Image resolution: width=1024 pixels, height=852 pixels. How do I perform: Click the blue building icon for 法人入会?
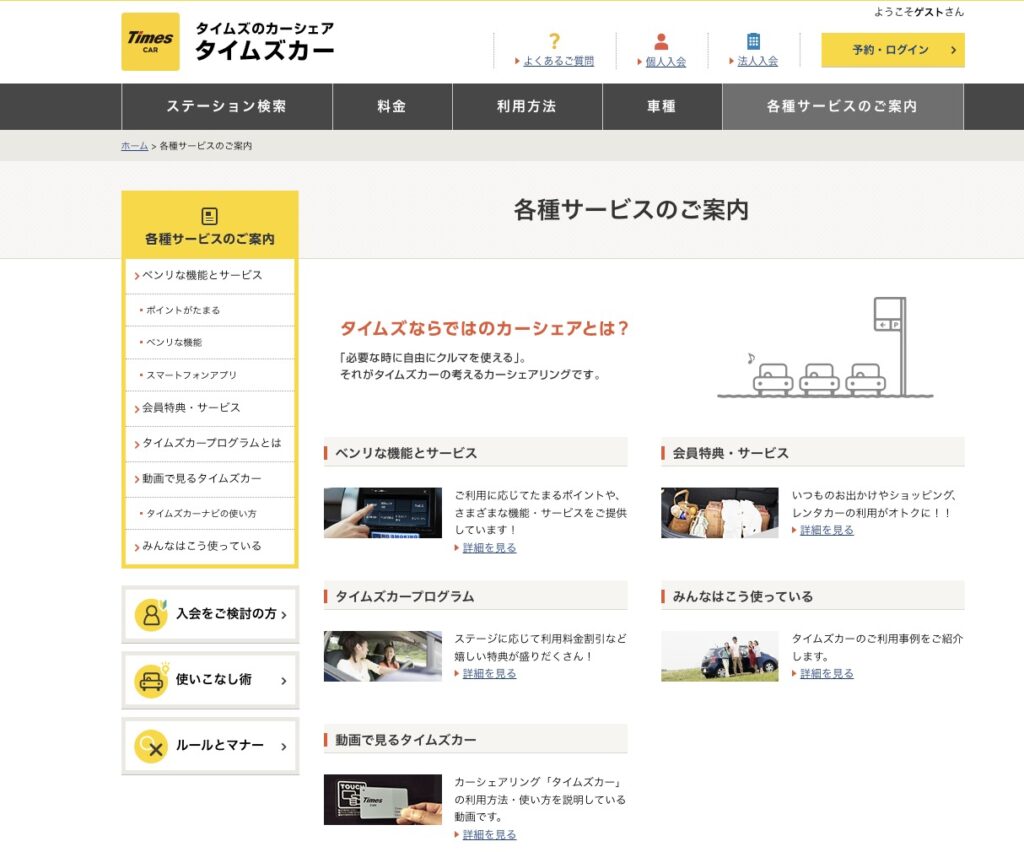pyautogui.click(x=753, y=41)
